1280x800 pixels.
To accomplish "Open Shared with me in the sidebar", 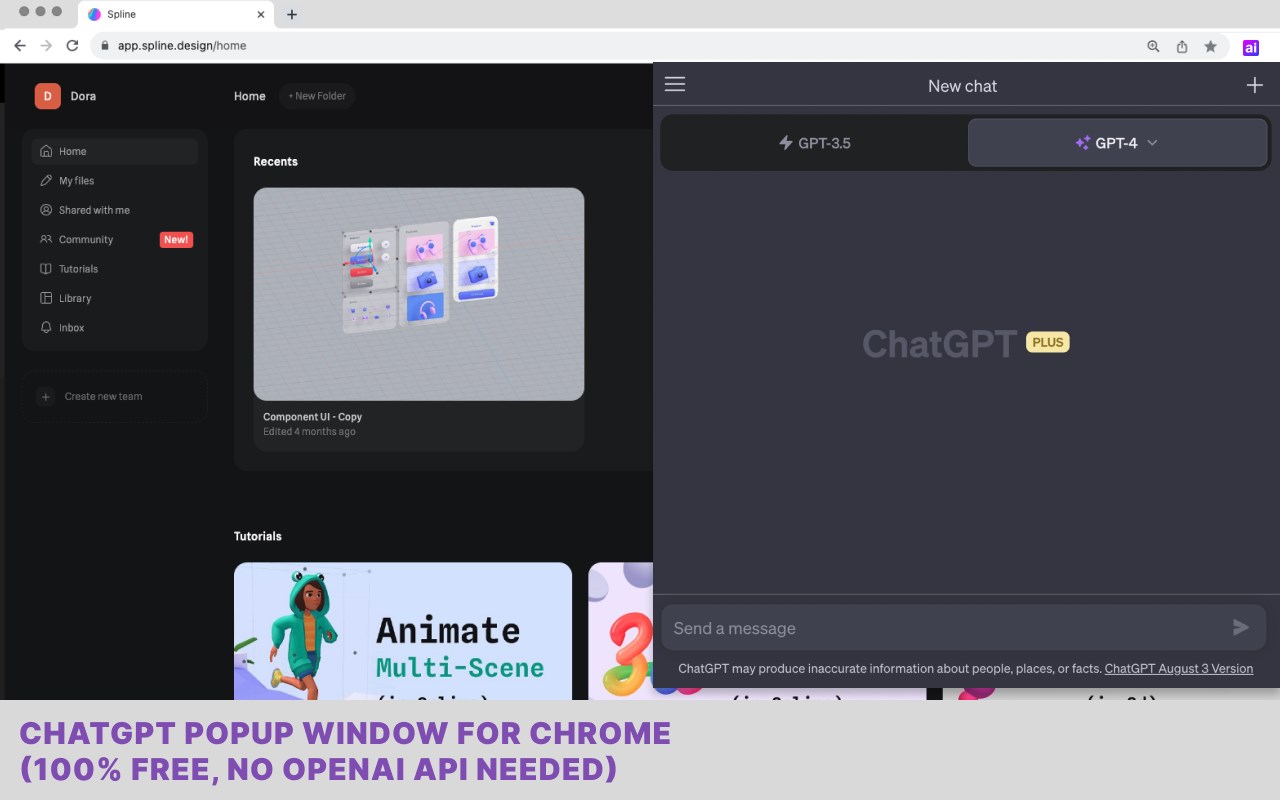I will tap(115, 210).
